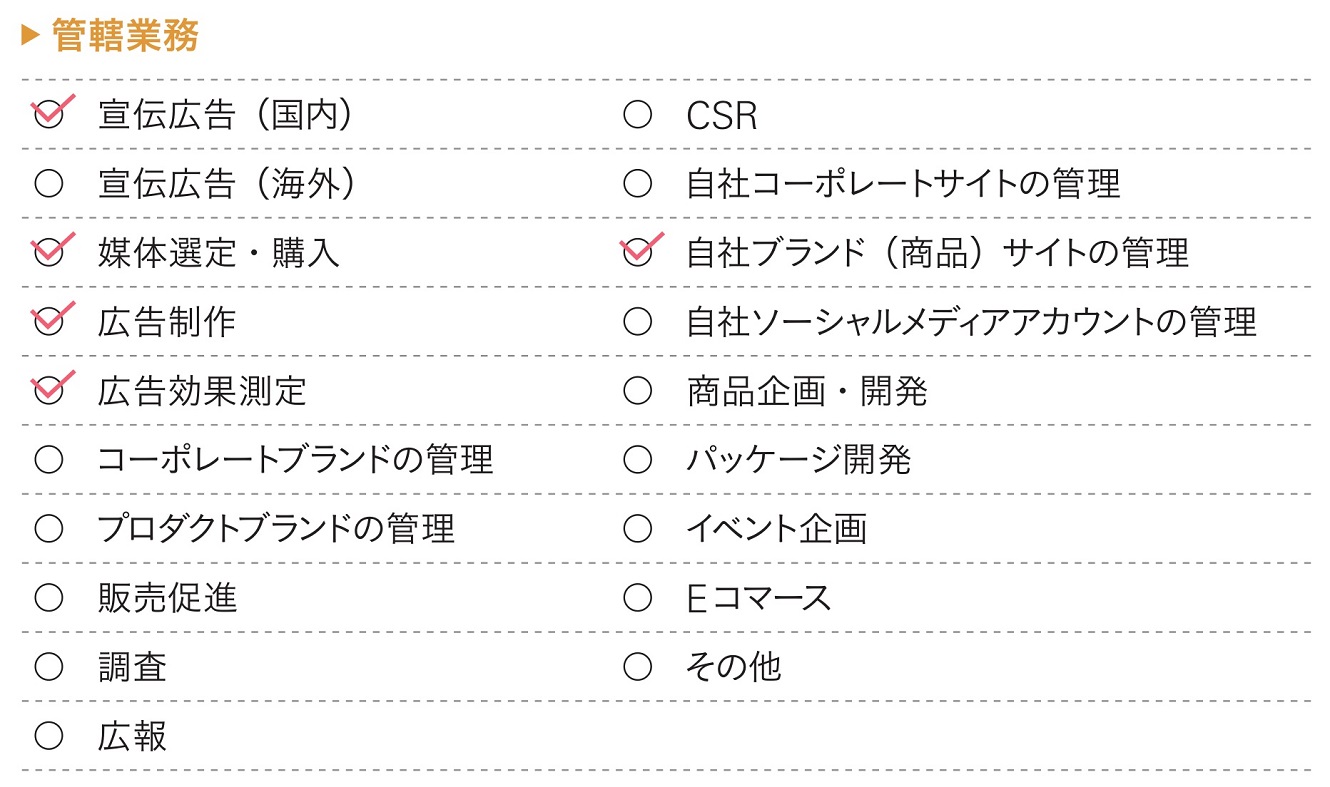Check 自社ソーシャルメディアアカウントの管理 option
Screen dimensions: 1330x787
pos(637,322)
